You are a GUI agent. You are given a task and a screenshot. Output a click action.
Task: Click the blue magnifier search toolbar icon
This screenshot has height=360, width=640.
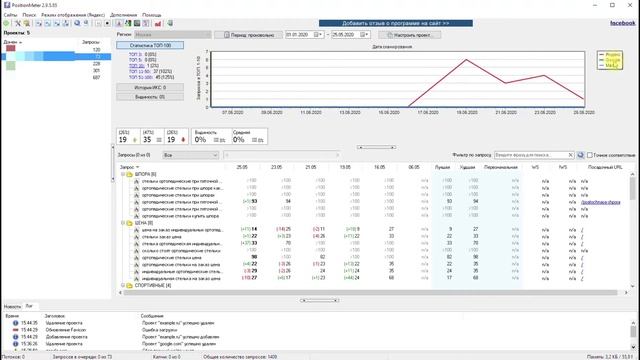point(77,24)
